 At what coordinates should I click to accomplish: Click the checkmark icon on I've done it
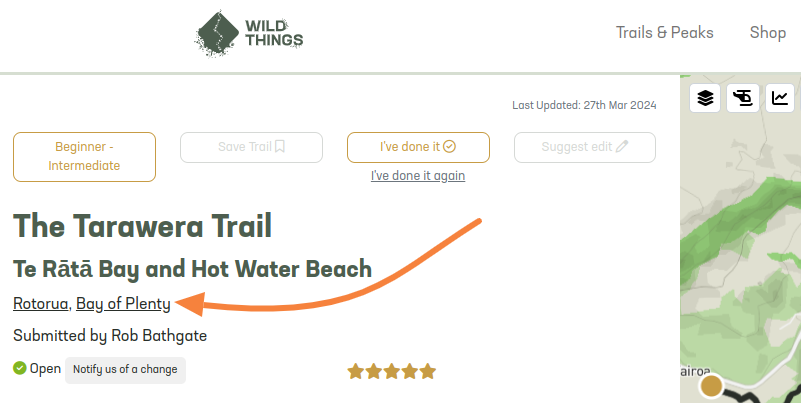(449, 147)
